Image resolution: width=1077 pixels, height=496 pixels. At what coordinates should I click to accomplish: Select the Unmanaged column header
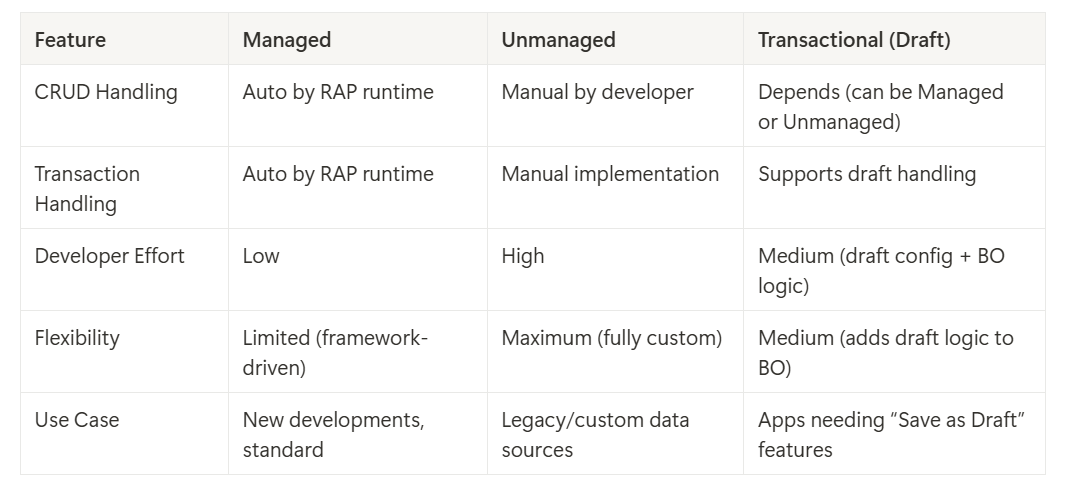click(615, 39)
